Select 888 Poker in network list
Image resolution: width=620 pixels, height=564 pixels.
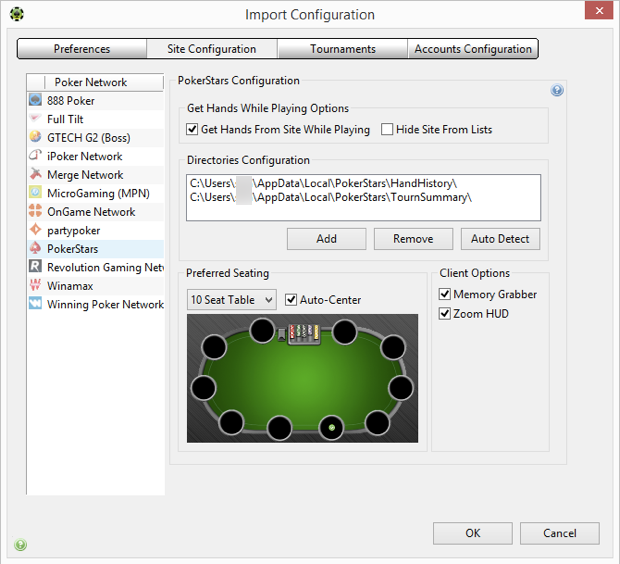pos(96,100)
